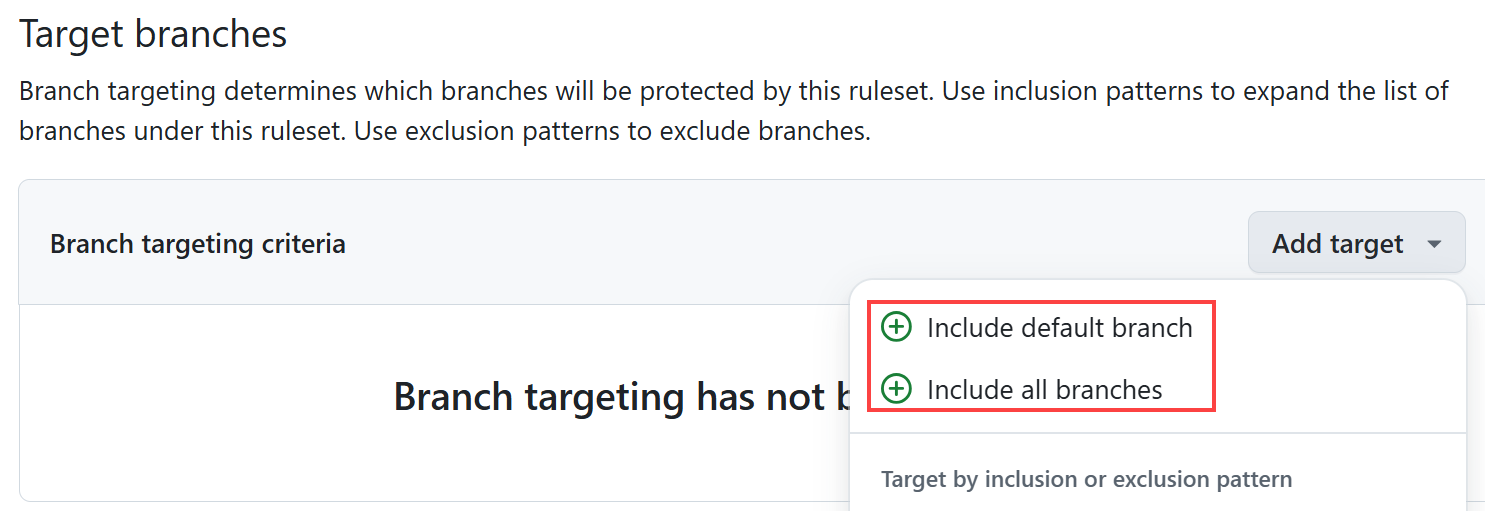Viewport: 1485px width, 511px height.
Task: Click the plus icon beside Include all branches
Action: coord(896,389)
